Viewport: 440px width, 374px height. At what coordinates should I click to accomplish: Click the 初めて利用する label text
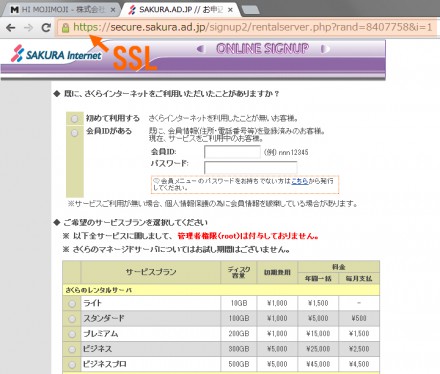(x=113, y=118)
